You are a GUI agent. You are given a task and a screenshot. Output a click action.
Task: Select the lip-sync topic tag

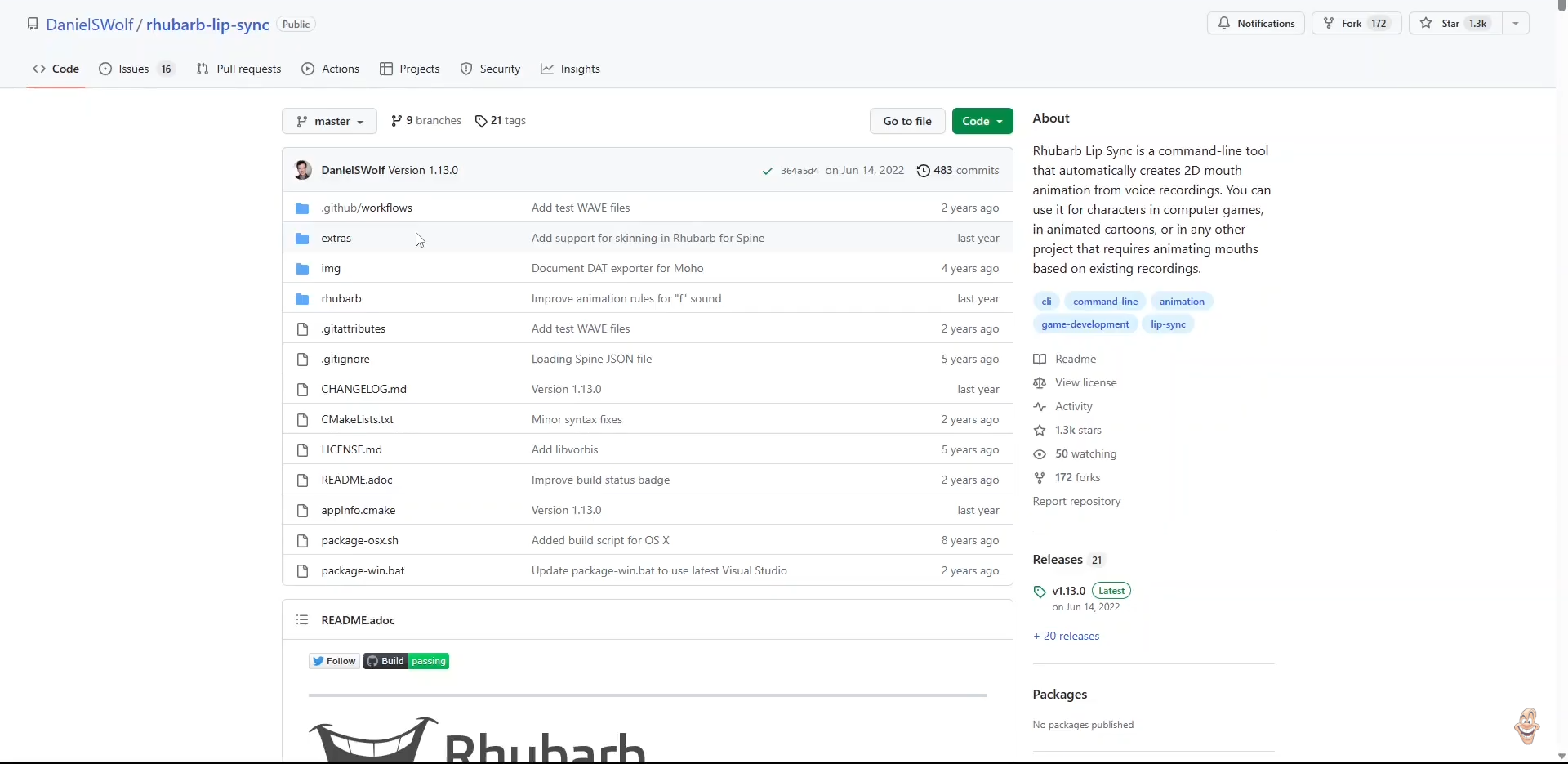pyautogui.click(x=1168, y=324)
